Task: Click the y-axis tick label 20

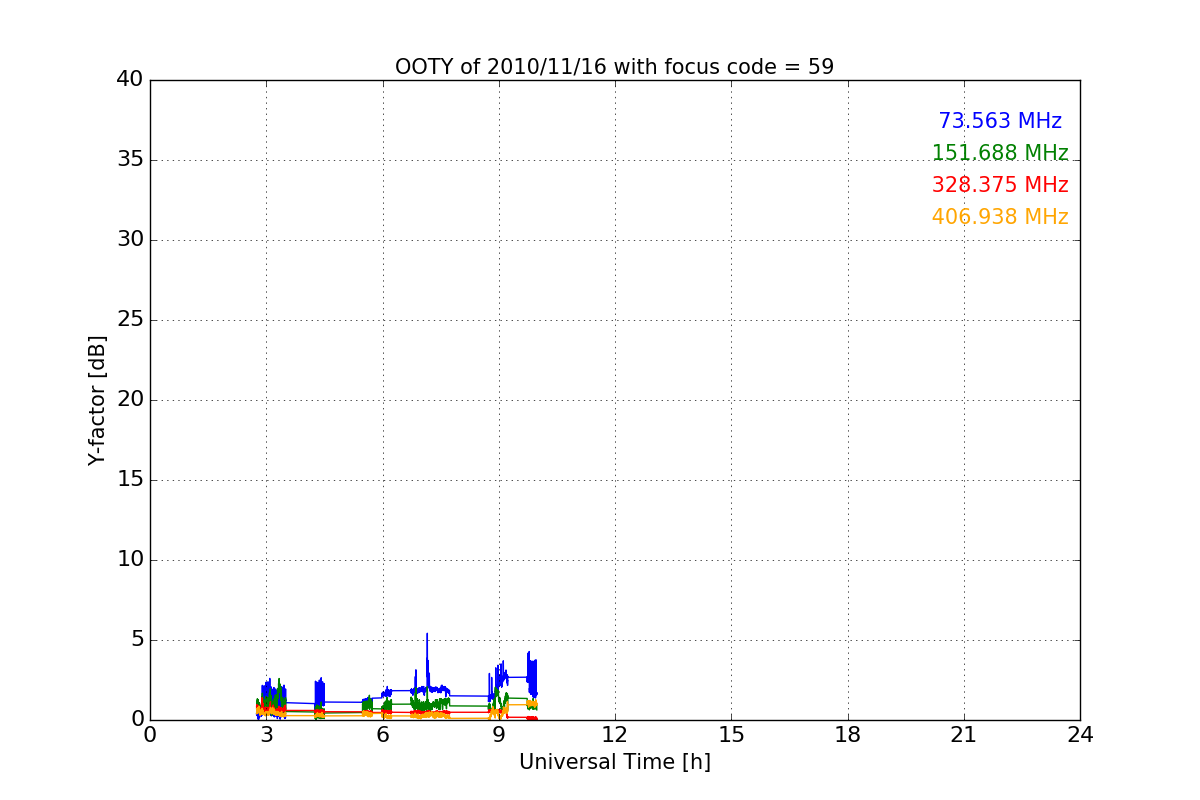Action: point(130,400)
